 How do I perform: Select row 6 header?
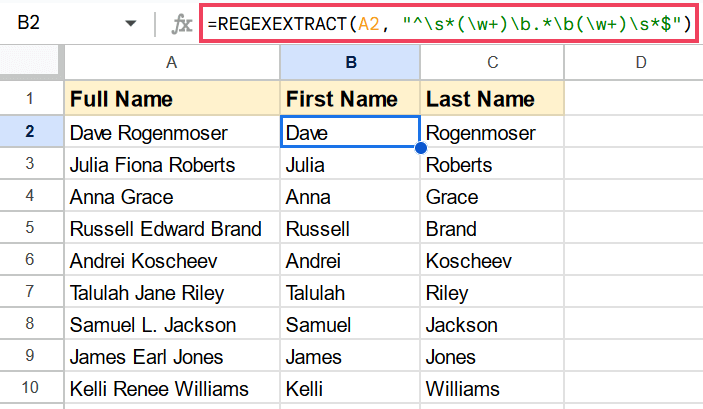click(31, 259)
